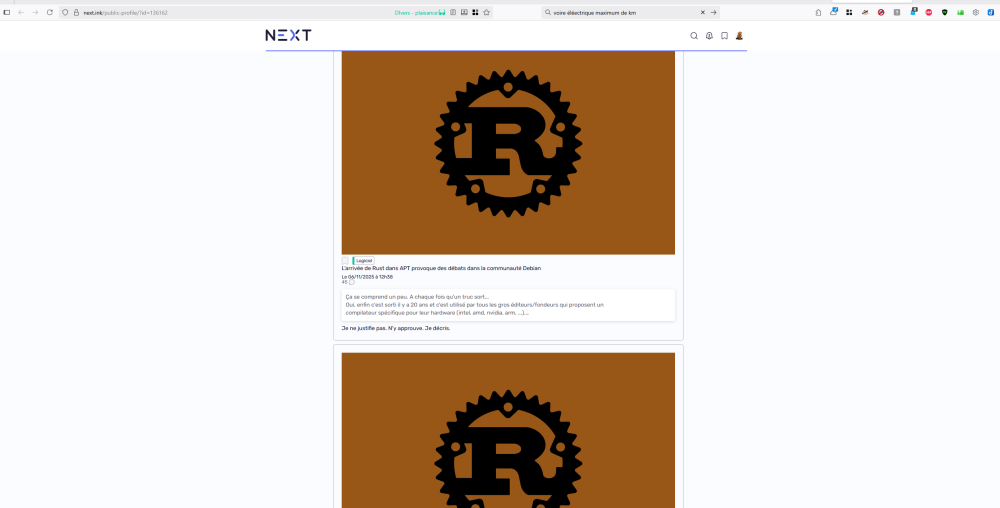The width and height of the screenshot is (1000, 508).
Task: Open saved bookmarks in the site header
Action: pos(724,36)
